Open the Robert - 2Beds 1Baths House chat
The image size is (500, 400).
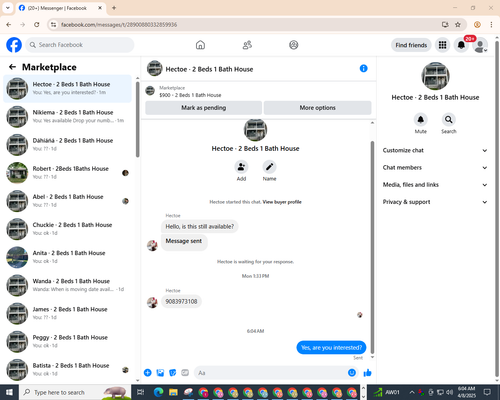[67, 173]
